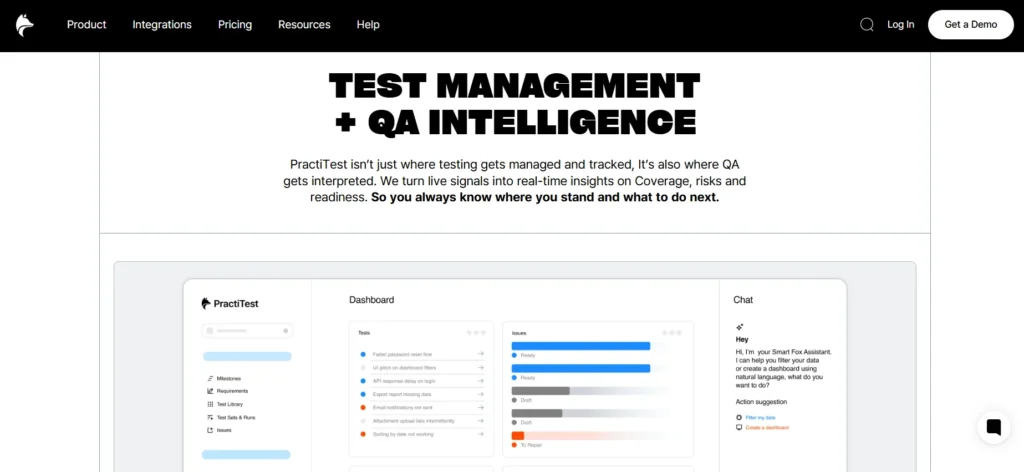The height and width of the screenshot is (472, 1024).
Task: Click the Create a dashboard suggestion
Action: (767, 428)
